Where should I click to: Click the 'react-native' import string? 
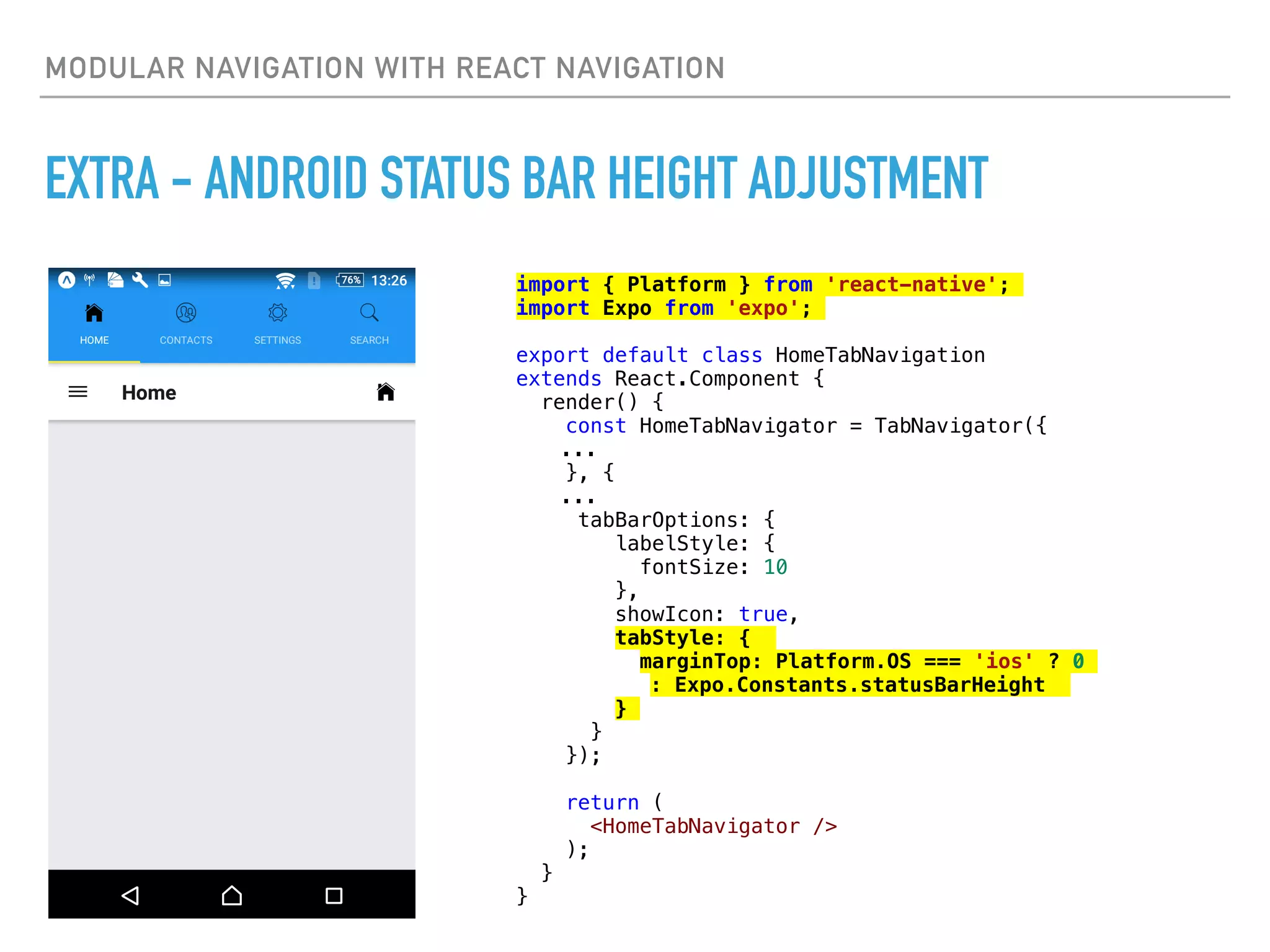[x=912, y=284]
